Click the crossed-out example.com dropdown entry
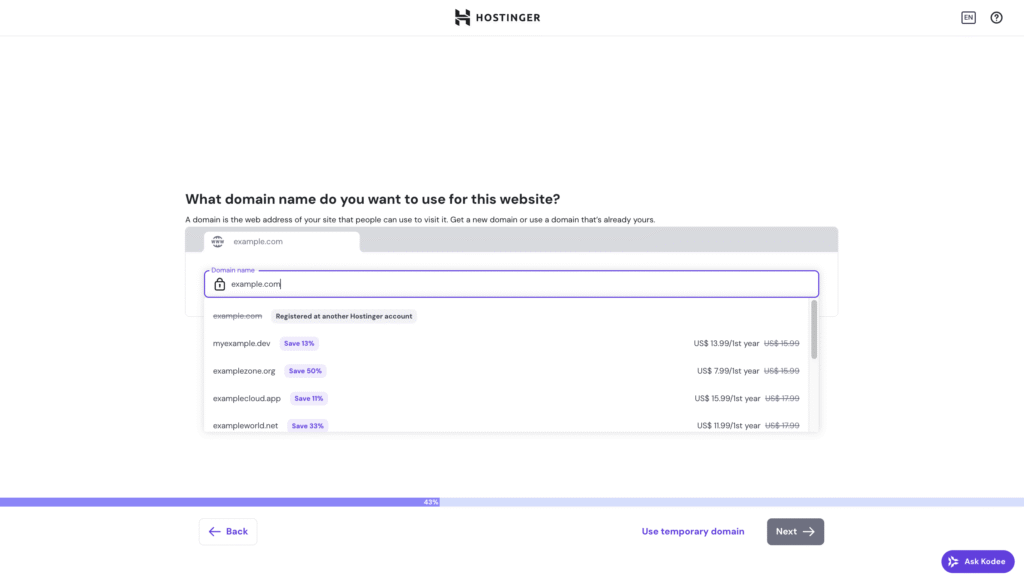 [238, 315]
